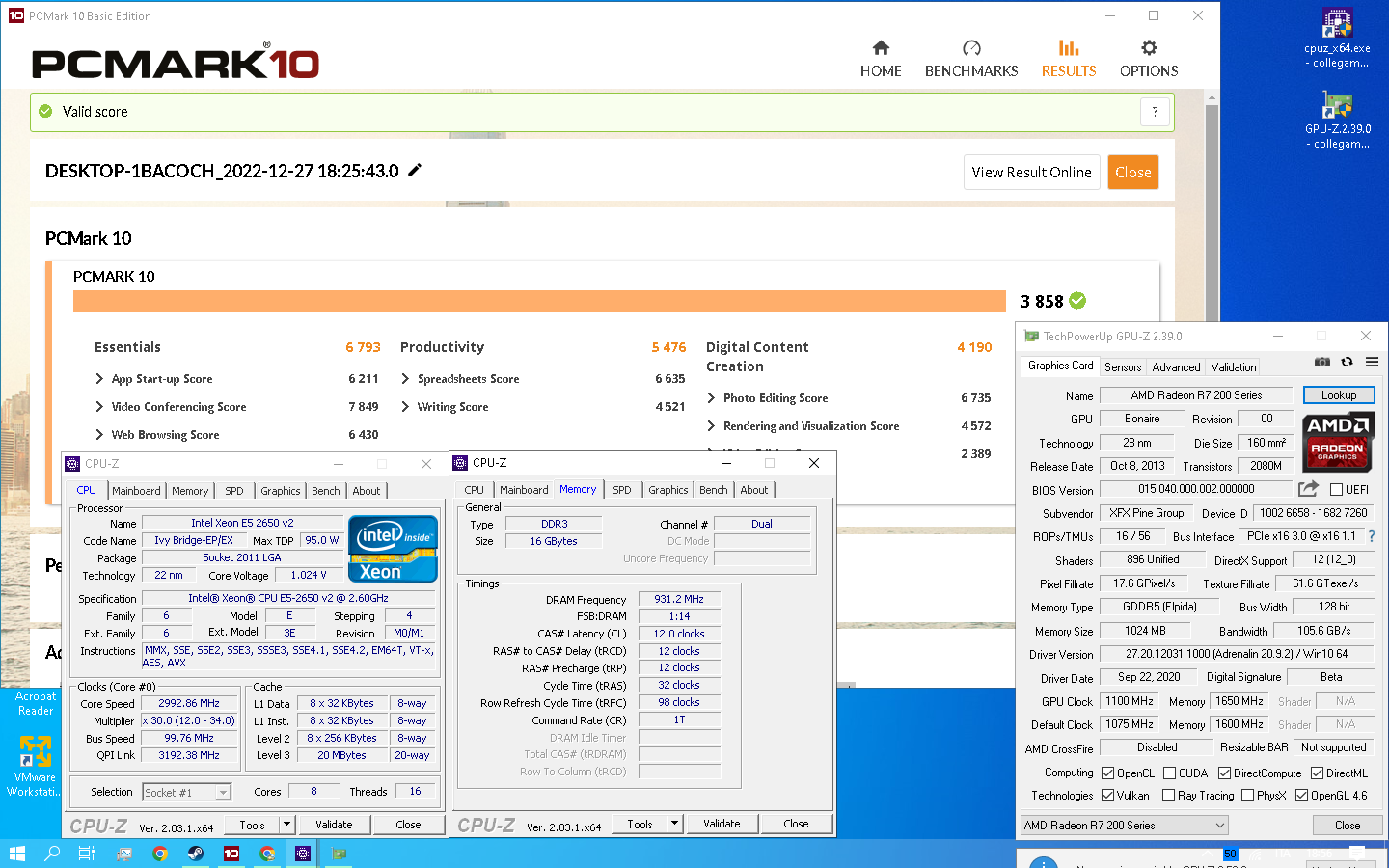Toggle the OpenGL 4.6 checkbox
Image resolution: width=1389 pixels, height=868 pixels.
pyautogui.click(x=1301, y=795)
